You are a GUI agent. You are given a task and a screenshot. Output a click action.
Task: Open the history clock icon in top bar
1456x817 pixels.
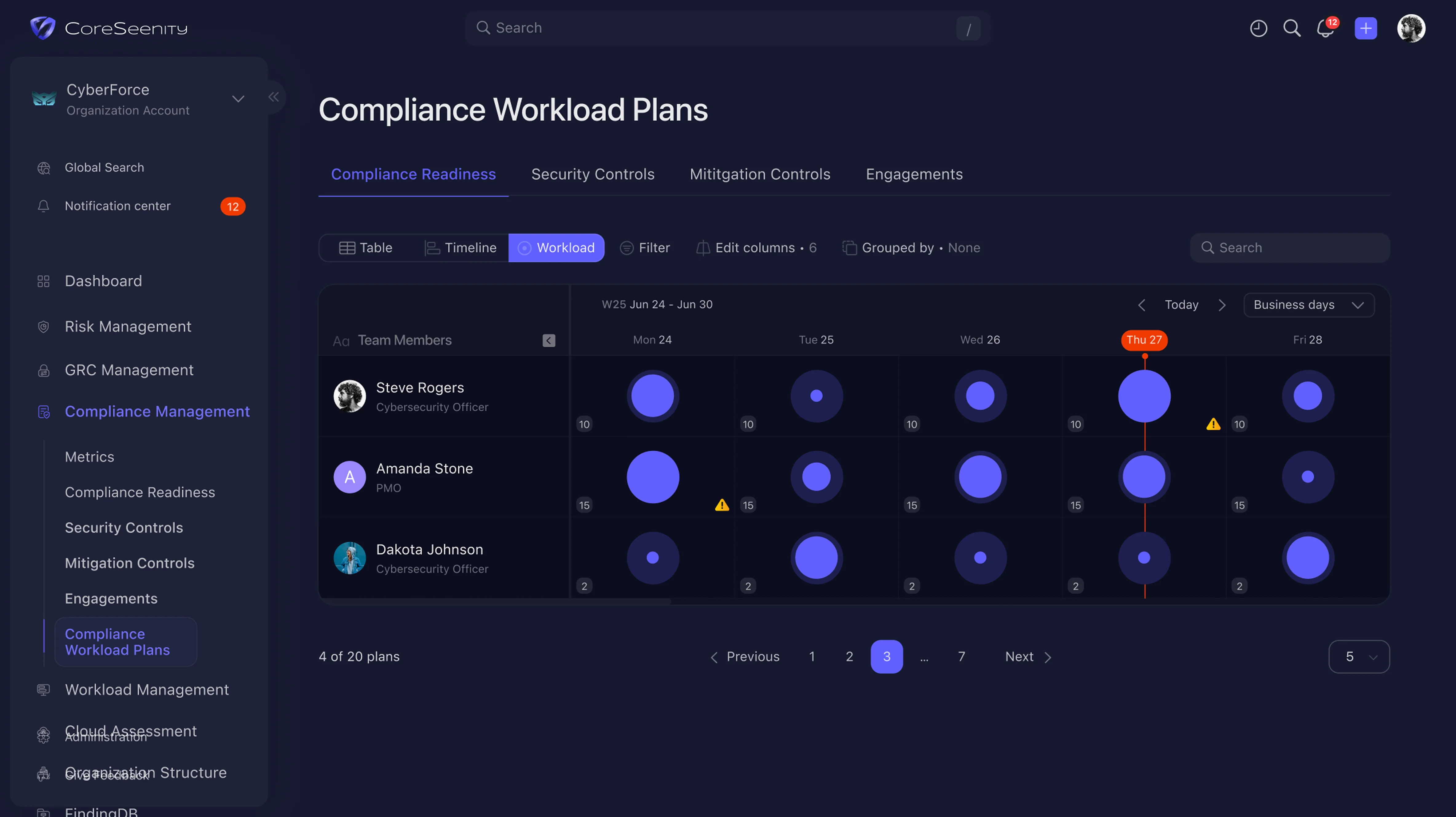[x=1258, y=28]
